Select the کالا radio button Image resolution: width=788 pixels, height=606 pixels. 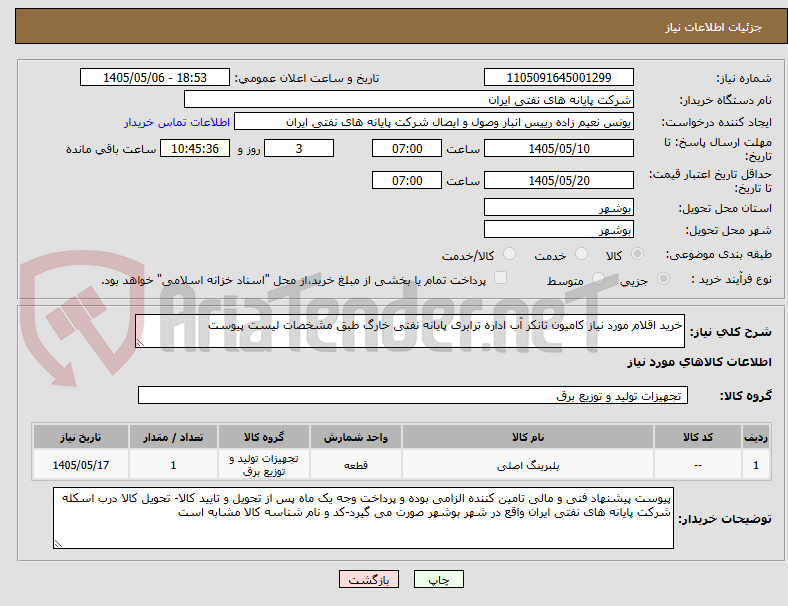tap(637, 254)
